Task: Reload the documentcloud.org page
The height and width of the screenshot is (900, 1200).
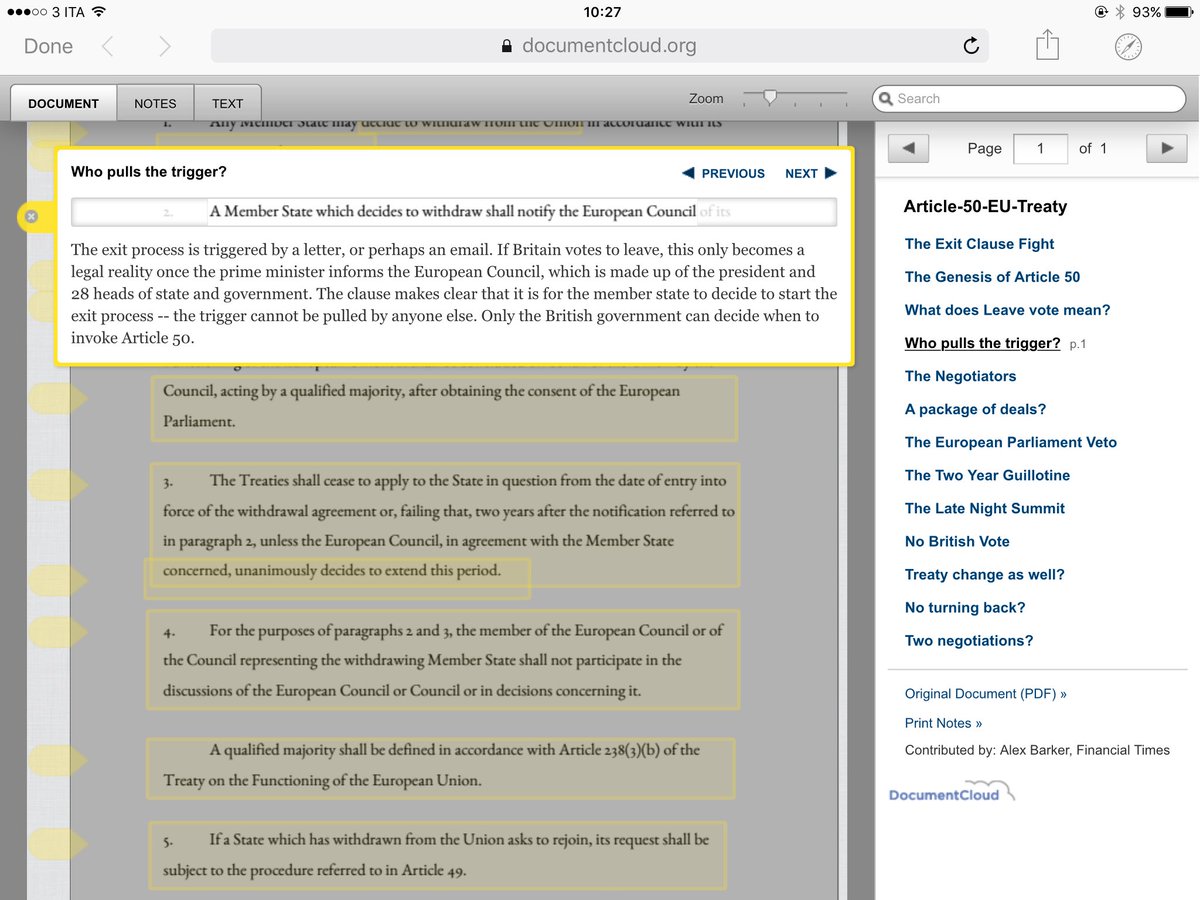Action: click(970, 46)
